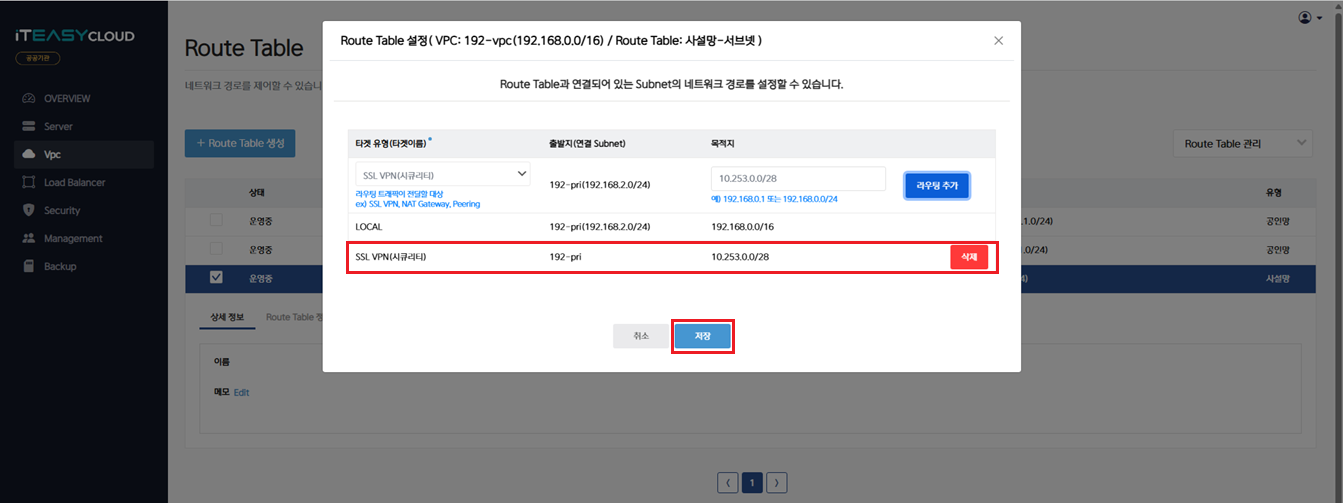The height and width of the screenshot is (503, 1343).
Task: Click the Load Balancer icon in sidebar
Action: tap(28, 183)
